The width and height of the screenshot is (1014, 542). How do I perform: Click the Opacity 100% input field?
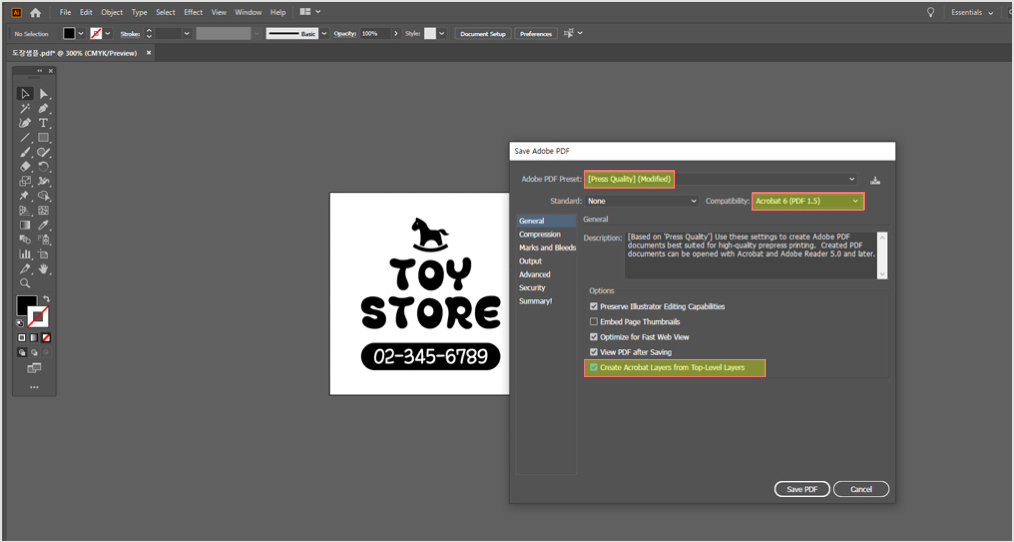coord(374,34)
